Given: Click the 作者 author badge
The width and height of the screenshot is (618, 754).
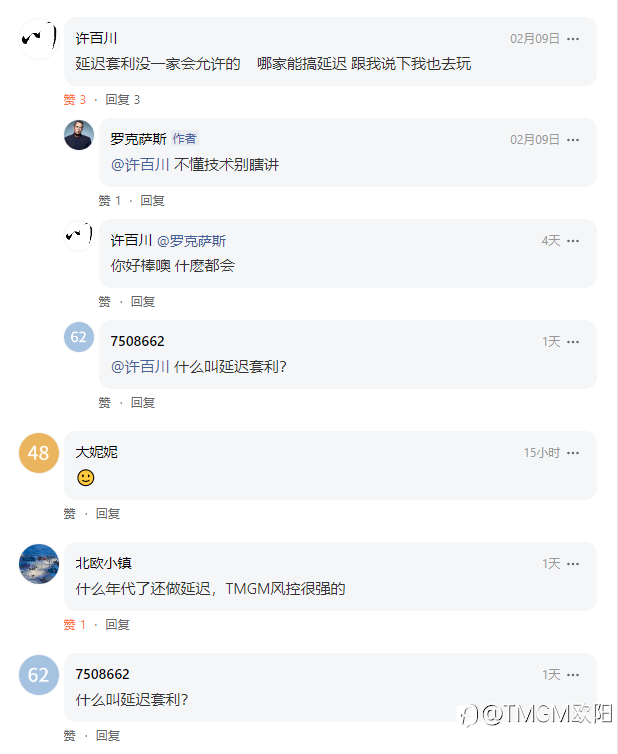Looking at the screenshot, I should pos(185,139).
